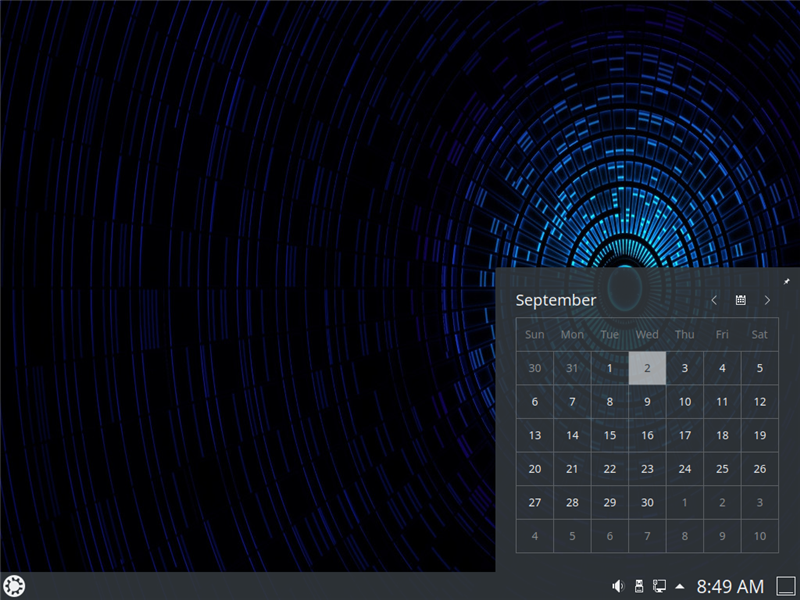Open the audio volume tray icon
This screenshot has width=800, height=600.
click(618, 586)
